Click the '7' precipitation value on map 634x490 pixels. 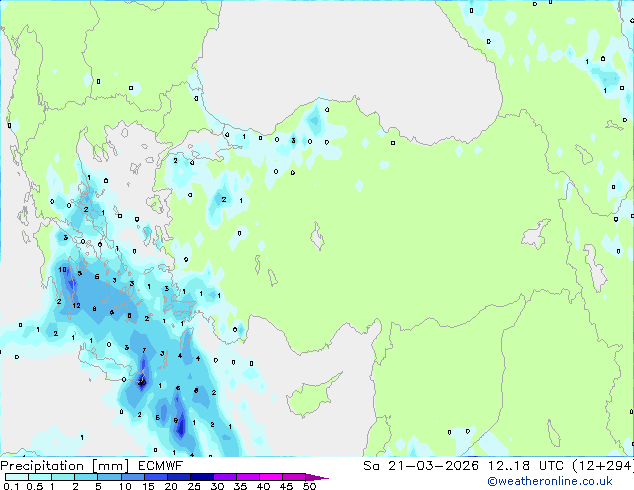coord(144,351)
